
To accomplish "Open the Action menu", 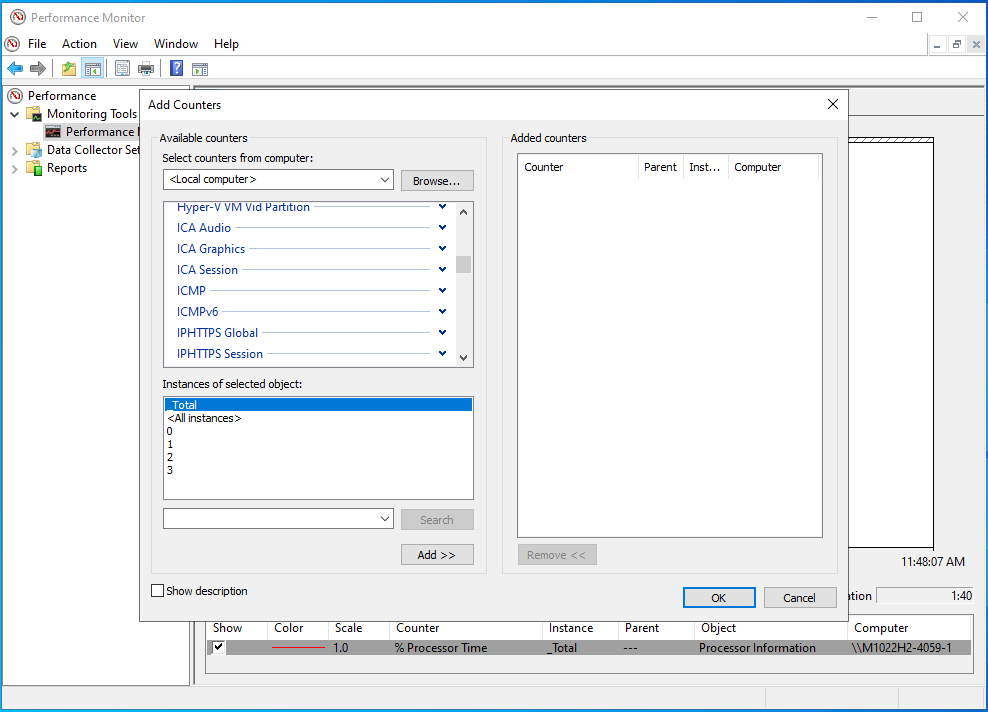I will [79, 44].
